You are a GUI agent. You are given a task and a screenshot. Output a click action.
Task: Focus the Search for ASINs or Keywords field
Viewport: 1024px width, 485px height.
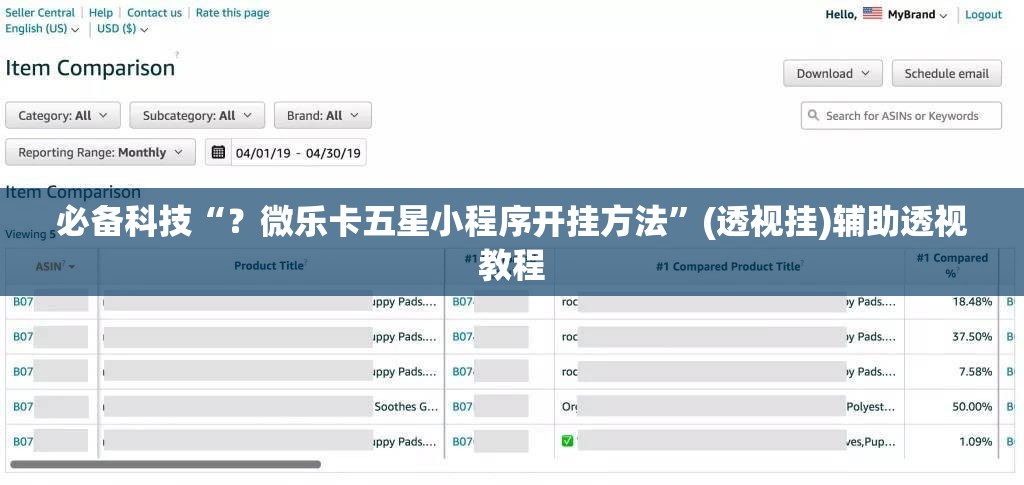click(901, 116)
